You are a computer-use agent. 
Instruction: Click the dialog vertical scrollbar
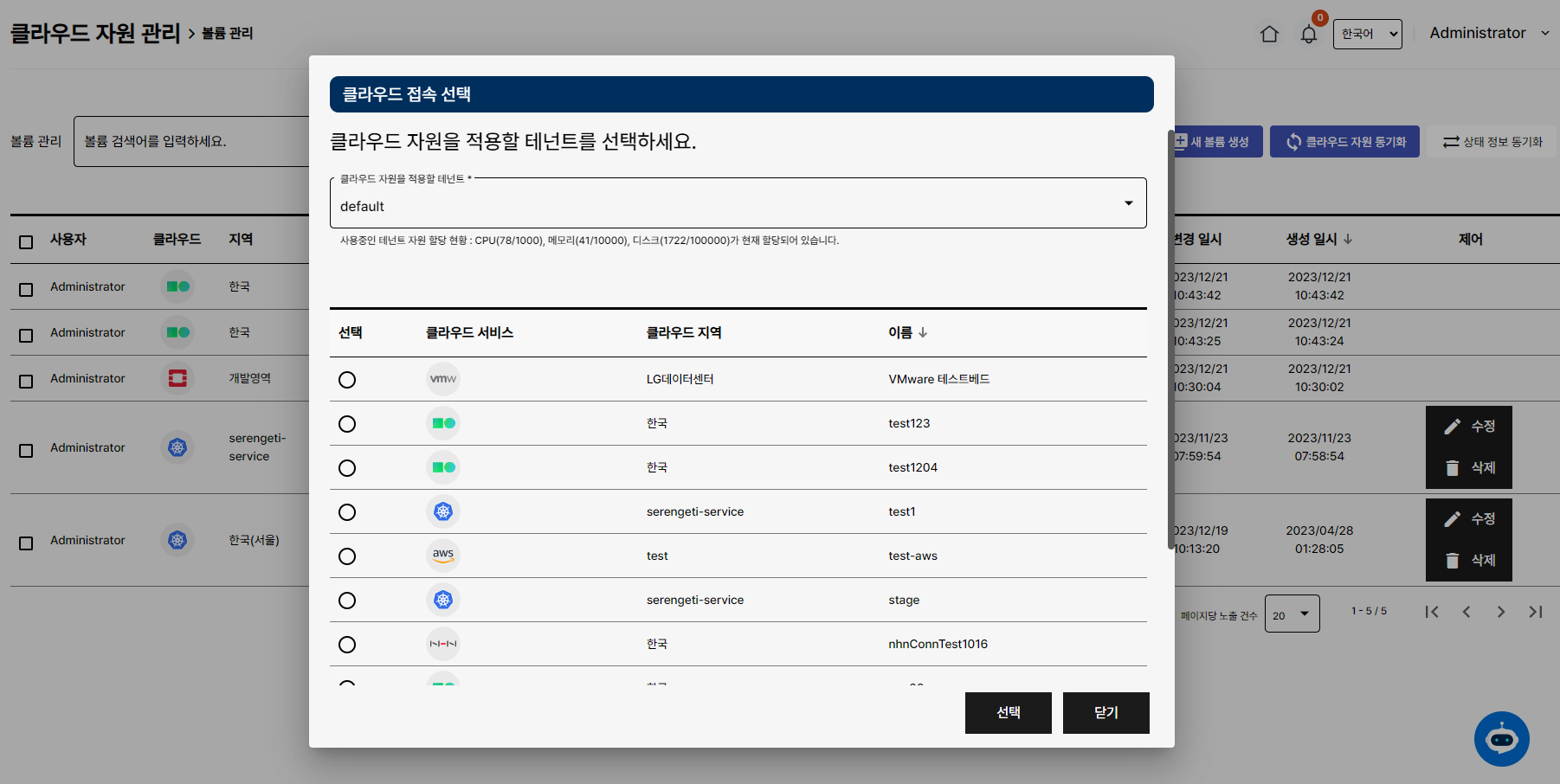pos(1170,337)
